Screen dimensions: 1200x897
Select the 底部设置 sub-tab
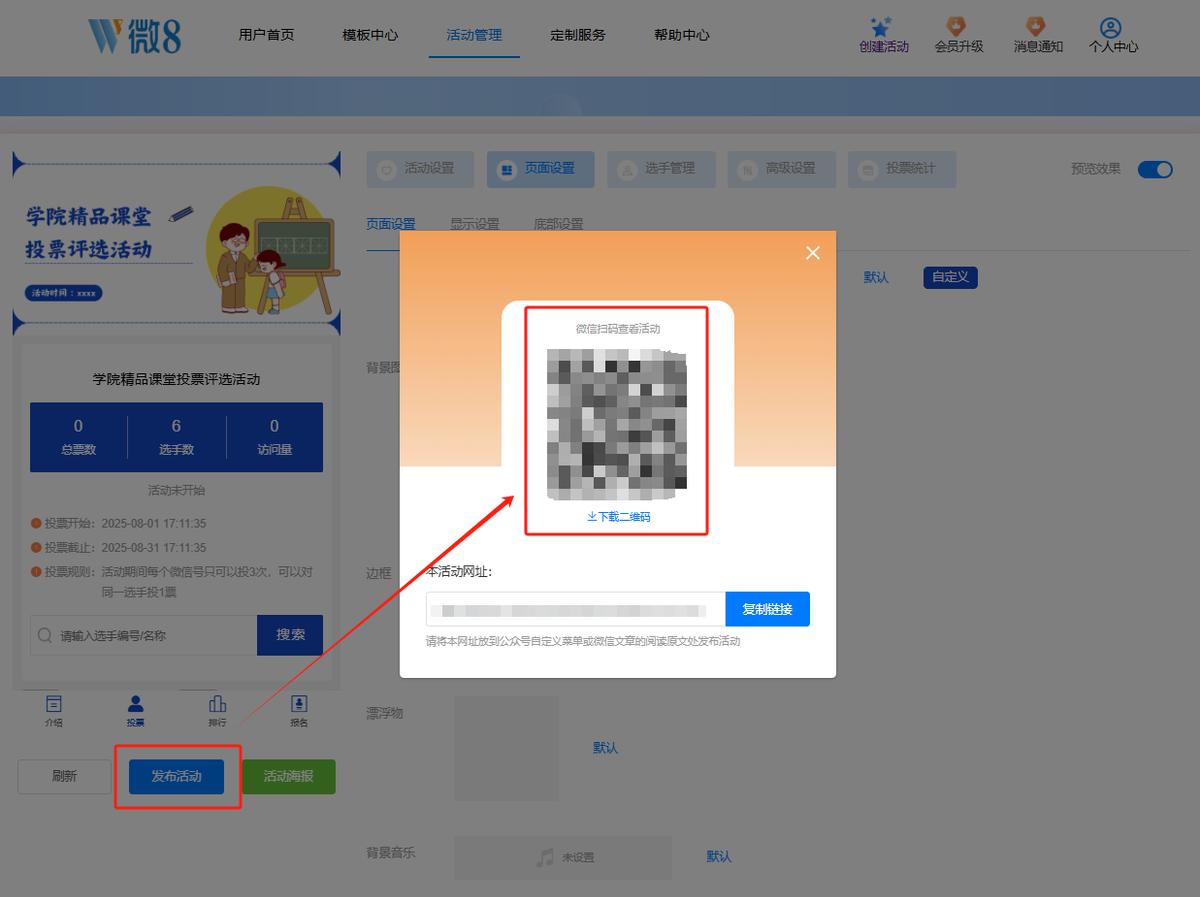(x=558, y=224)
